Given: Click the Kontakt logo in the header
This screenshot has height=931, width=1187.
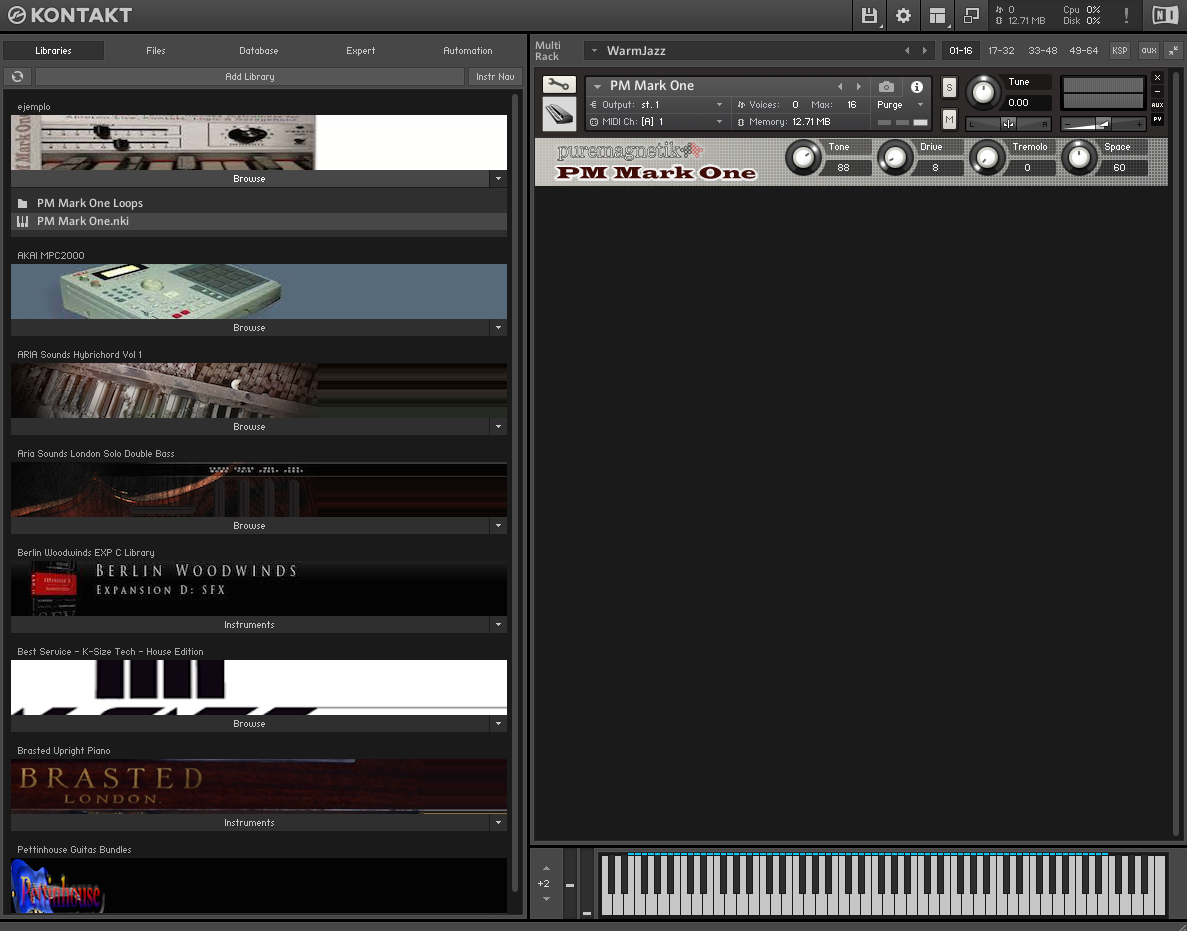Looking at the screenshot, I should [70, 15].
